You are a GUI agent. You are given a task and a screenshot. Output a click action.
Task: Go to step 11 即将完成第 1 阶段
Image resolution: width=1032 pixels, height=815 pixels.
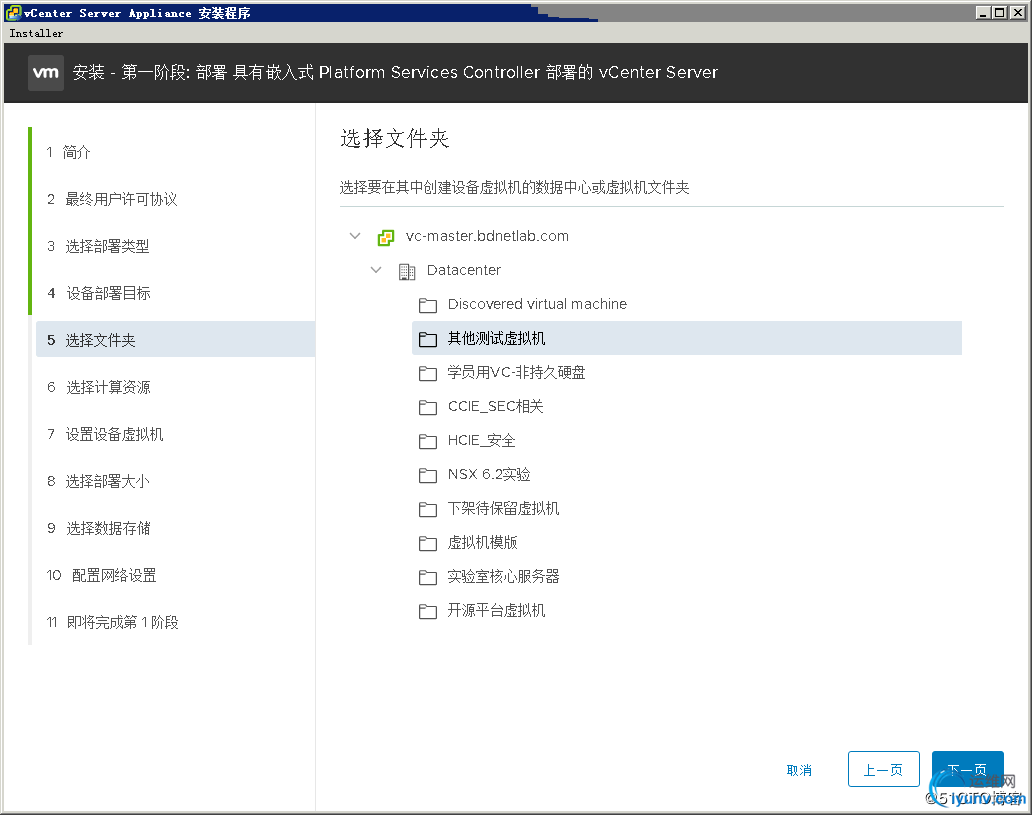click(113, 622)
